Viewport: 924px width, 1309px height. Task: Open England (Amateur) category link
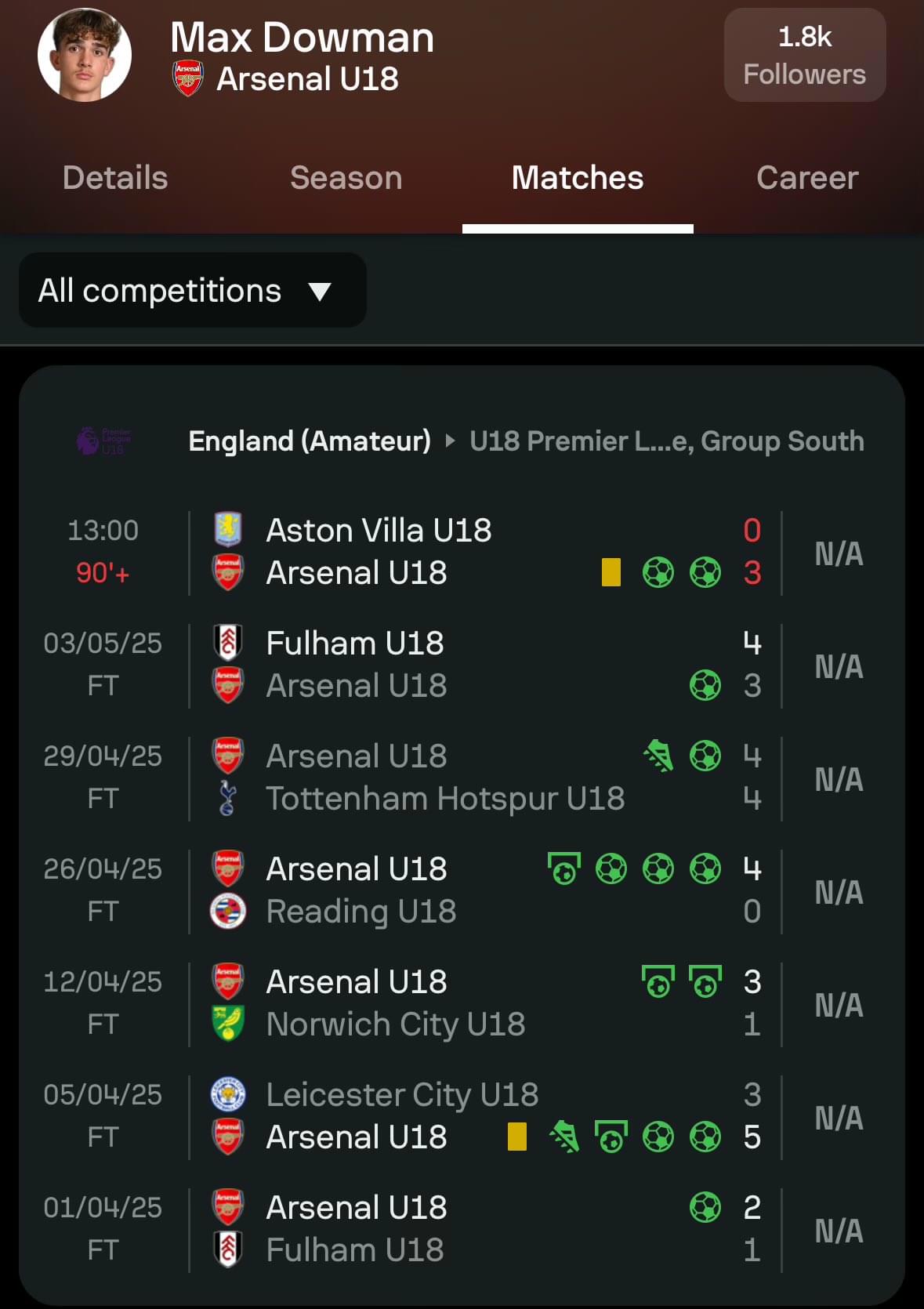[x=310, y=441]
